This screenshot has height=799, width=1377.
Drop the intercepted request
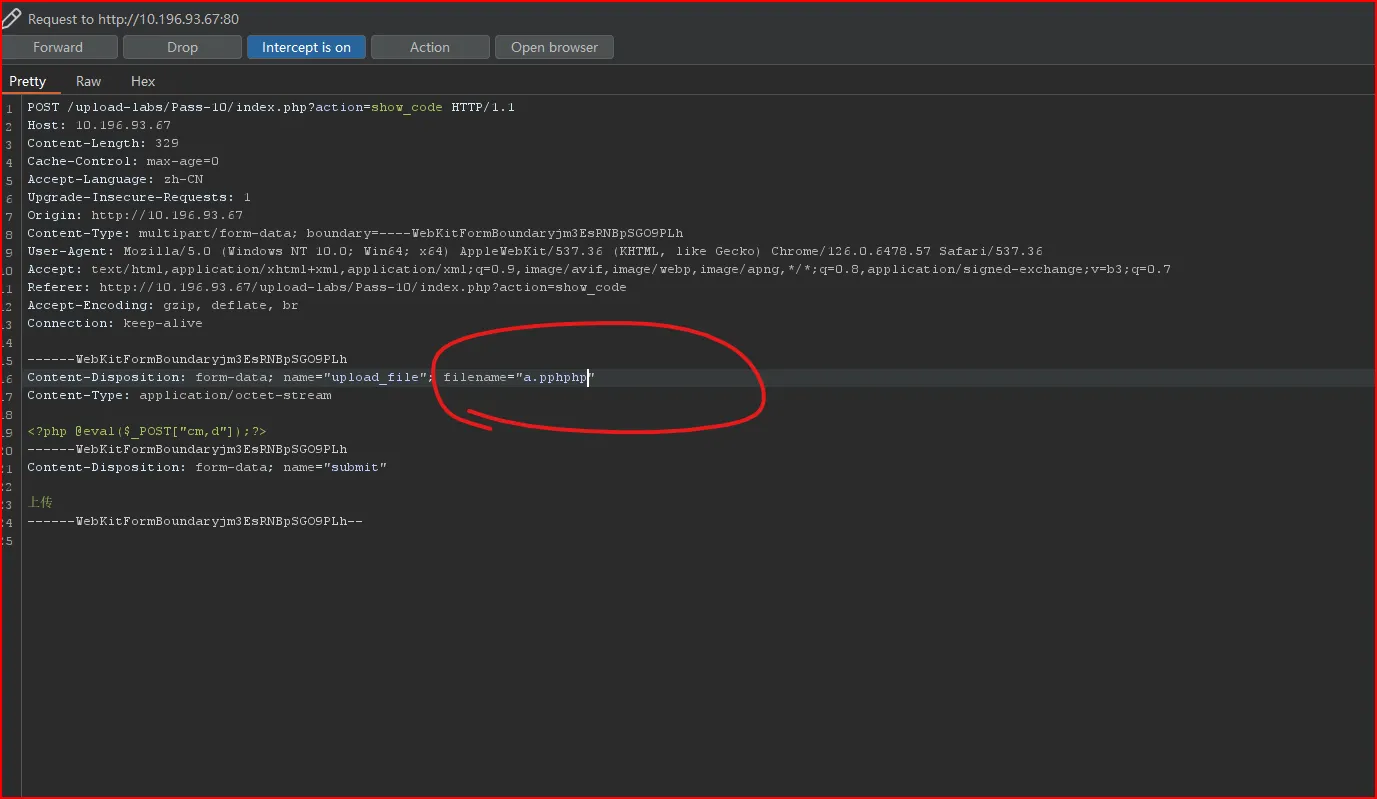pyautogui.click(x=183, y=47)
